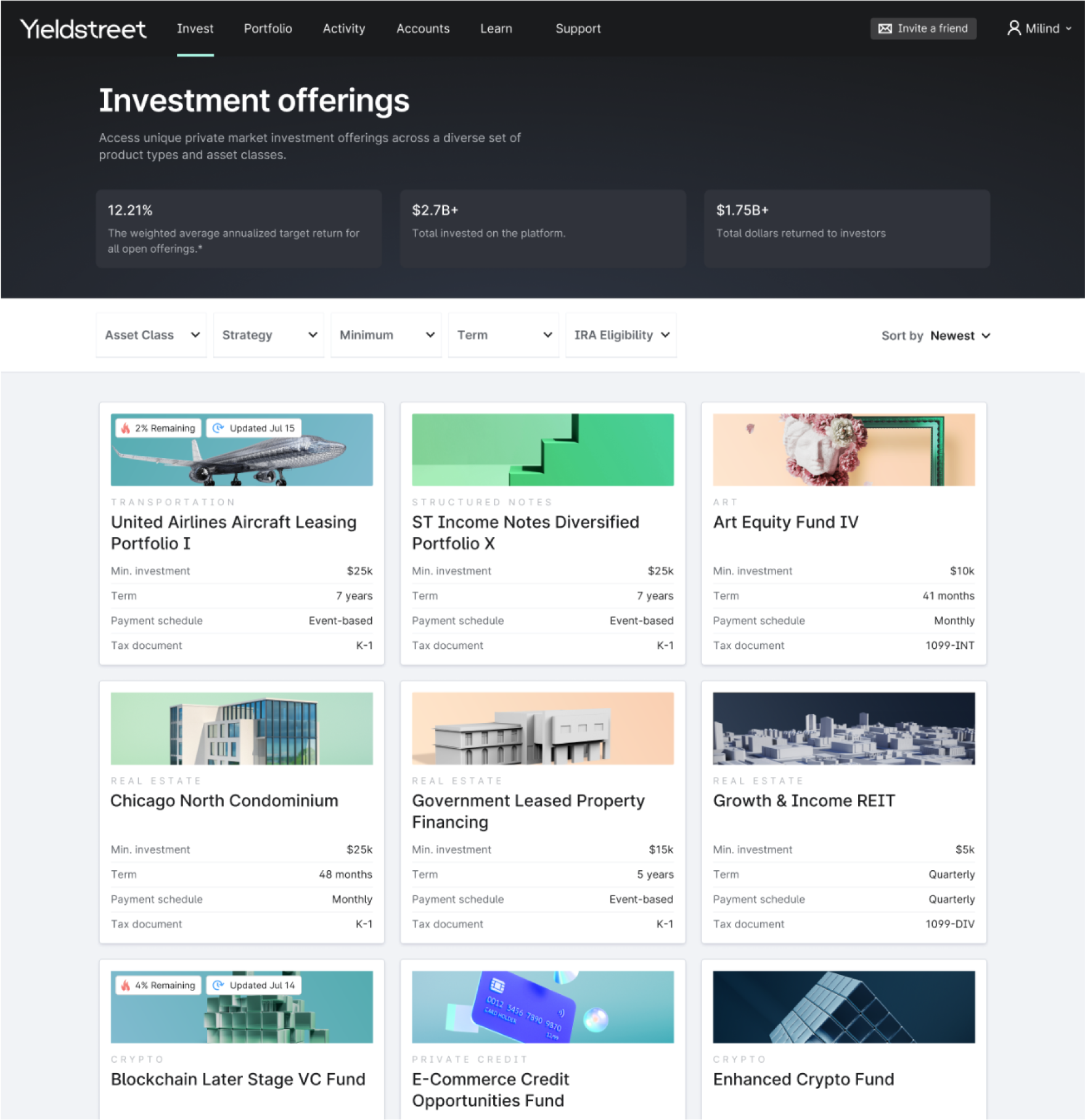Click the $2.7B+ total invested stat
The height and width of the screenshot is (1120, 1085).
pyautogui.click(x=542, y=229)
